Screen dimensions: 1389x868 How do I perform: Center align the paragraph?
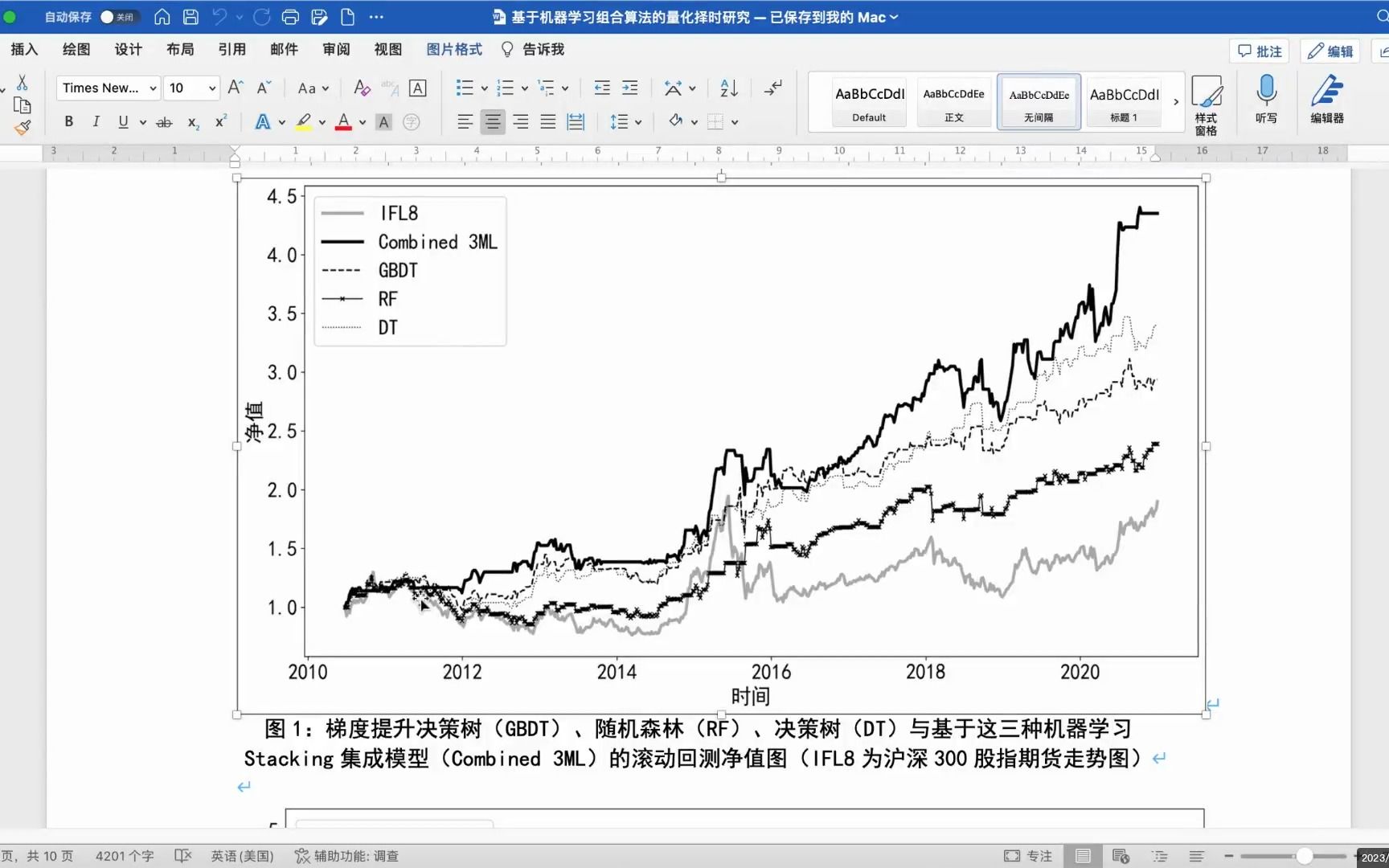point(493,121)
